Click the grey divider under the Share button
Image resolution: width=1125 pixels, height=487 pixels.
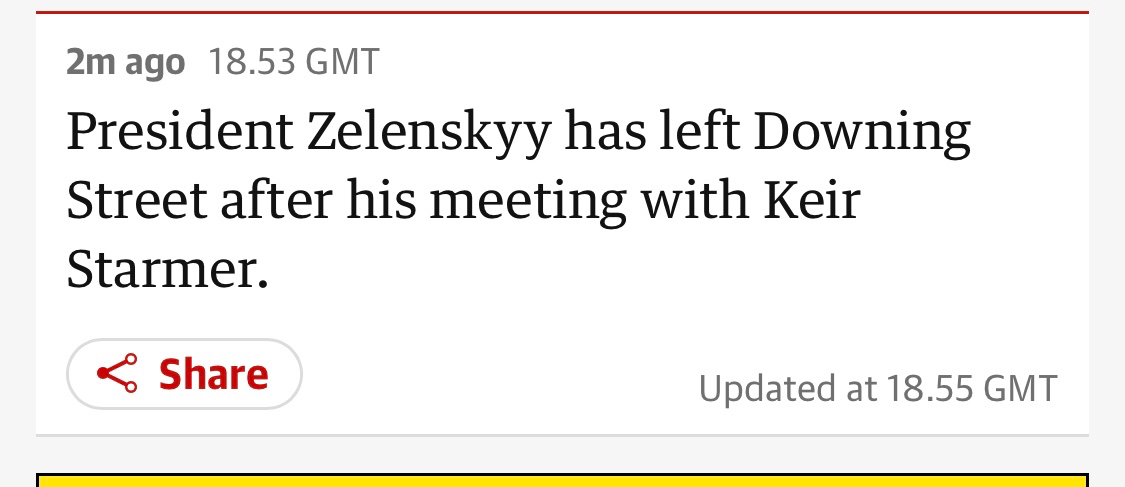coord(562,435)
